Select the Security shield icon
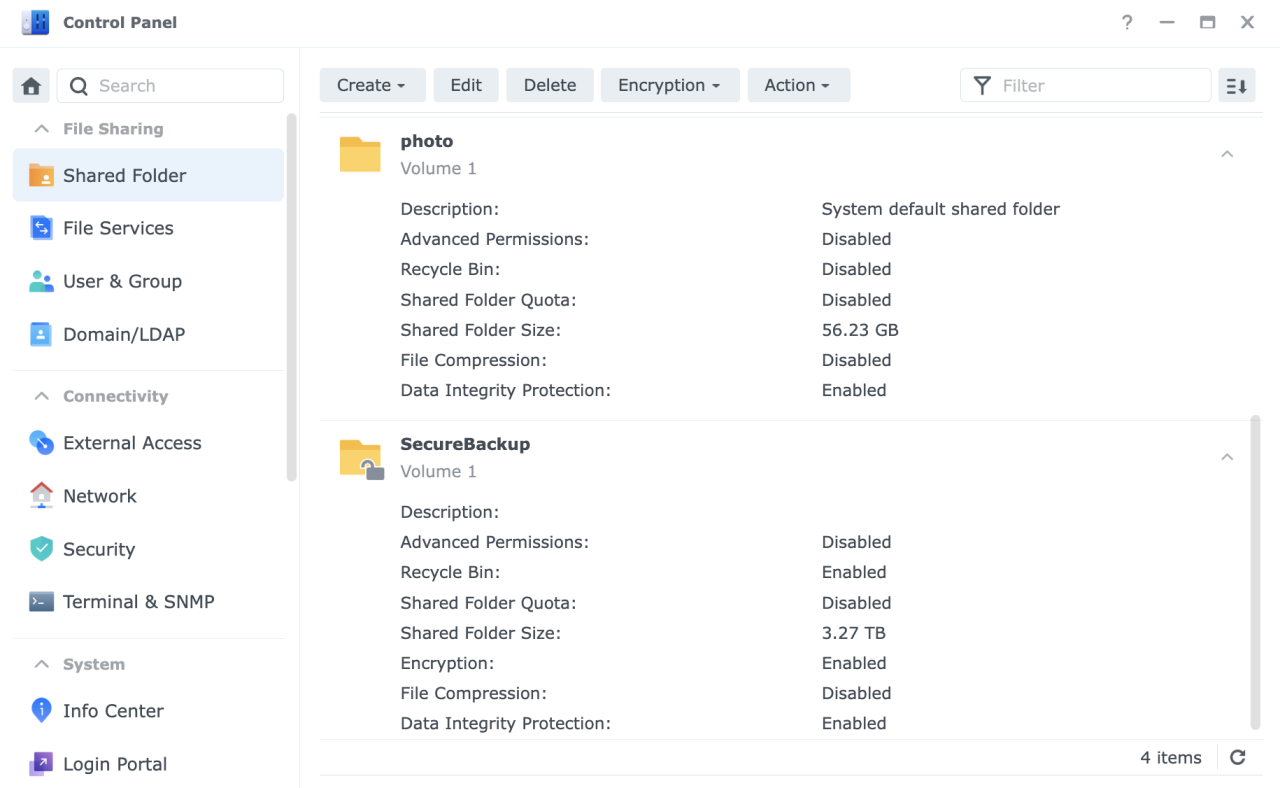 41,549
